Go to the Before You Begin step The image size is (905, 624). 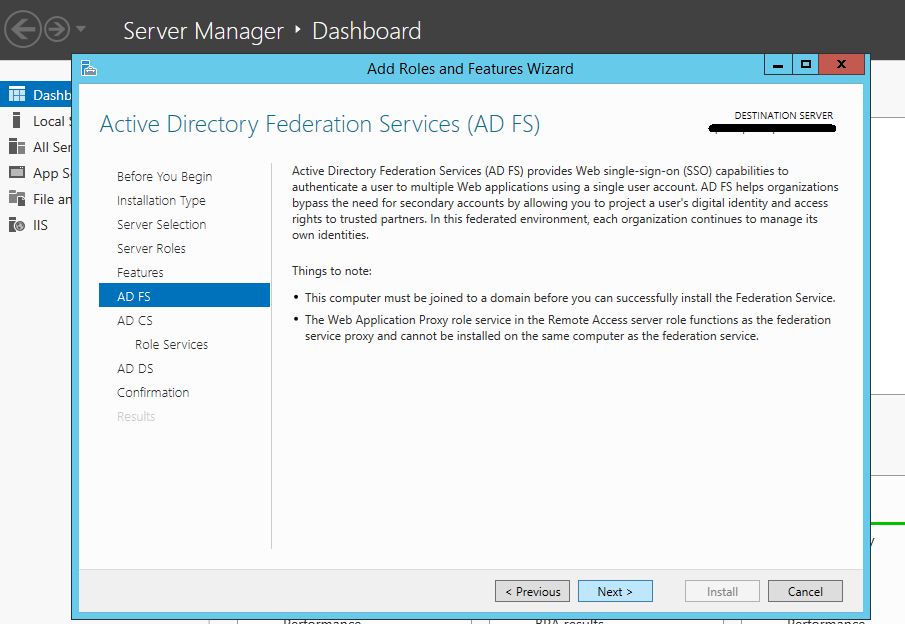click(x=164, y=177)
